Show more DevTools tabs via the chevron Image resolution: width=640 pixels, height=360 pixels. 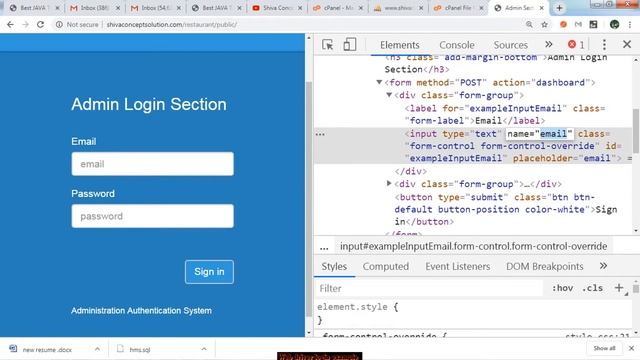click(549, 44)
